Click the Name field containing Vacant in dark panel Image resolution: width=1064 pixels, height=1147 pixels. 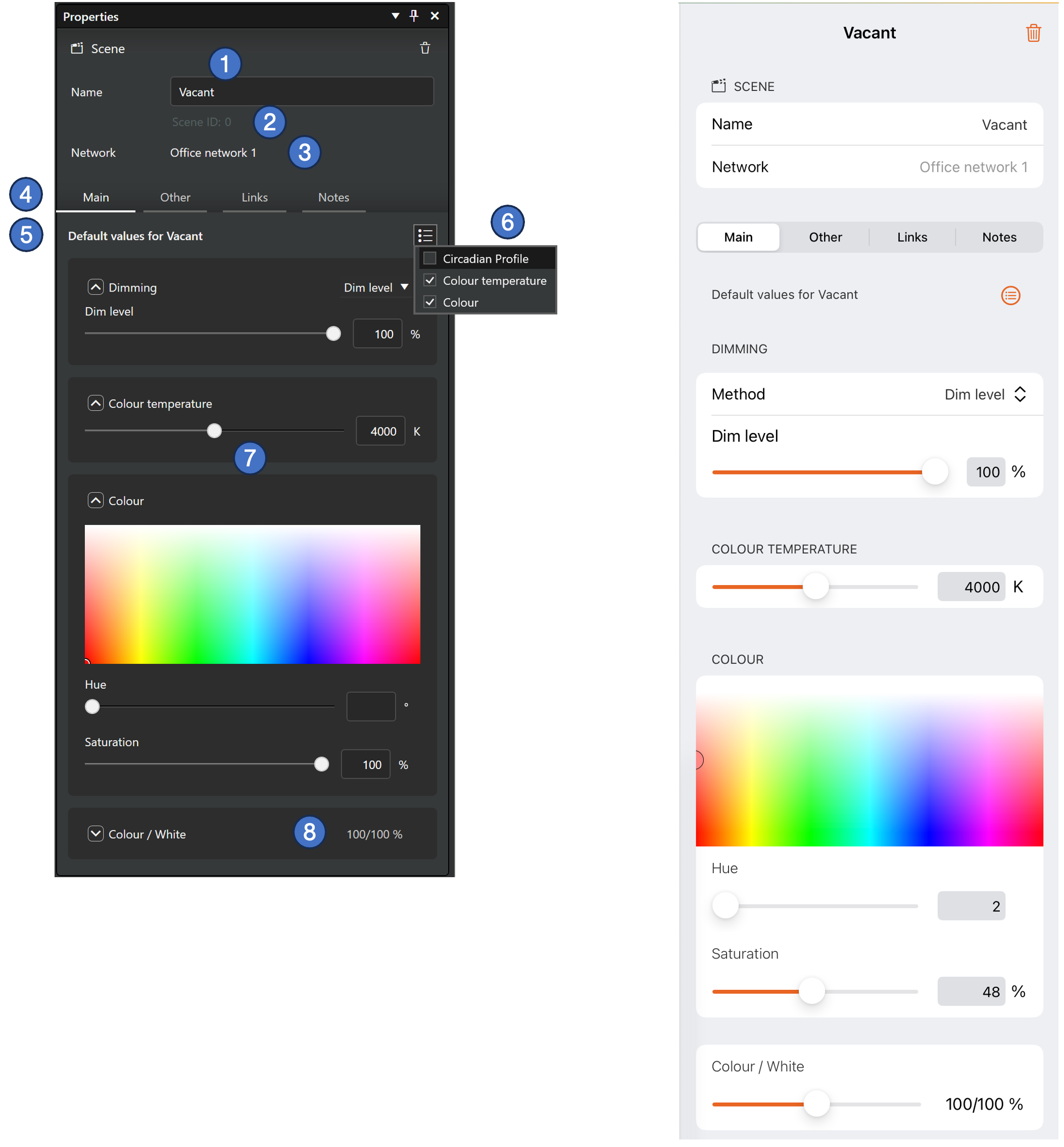coord(302,91)
